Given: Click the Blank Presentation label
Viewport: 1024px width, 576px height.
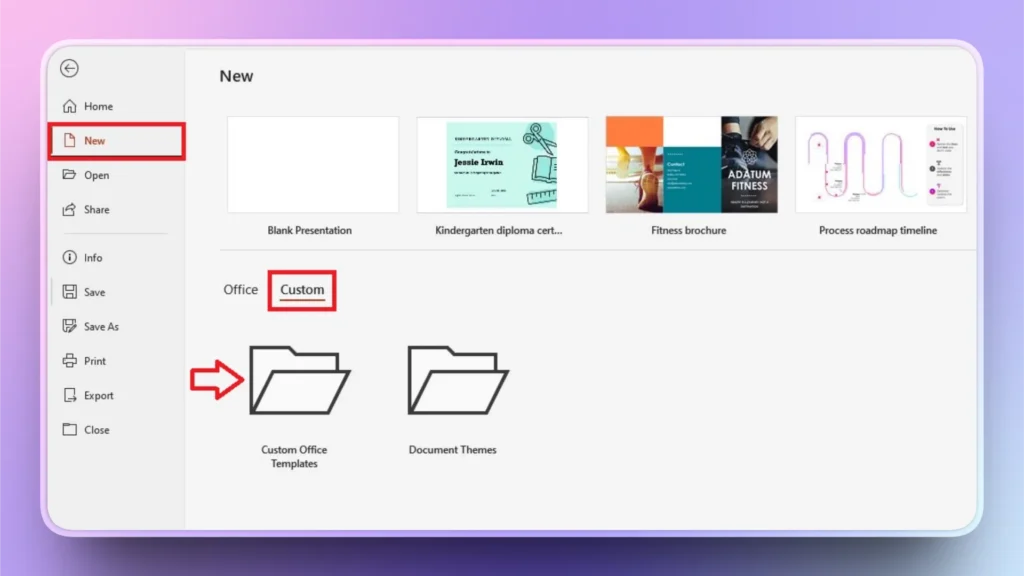Looking at the screenshot, I should tap(313, 230).
